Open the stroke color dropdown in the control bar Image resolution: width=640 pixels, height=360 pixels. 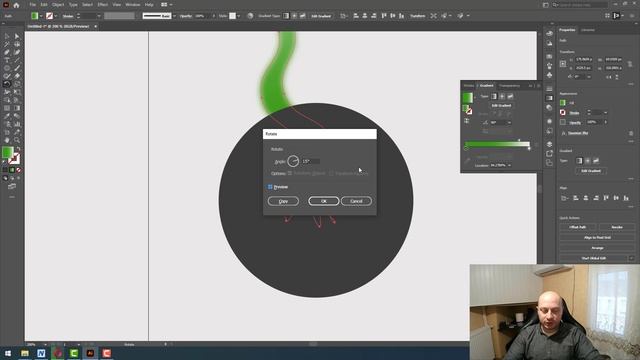click(x=56, y=16)
